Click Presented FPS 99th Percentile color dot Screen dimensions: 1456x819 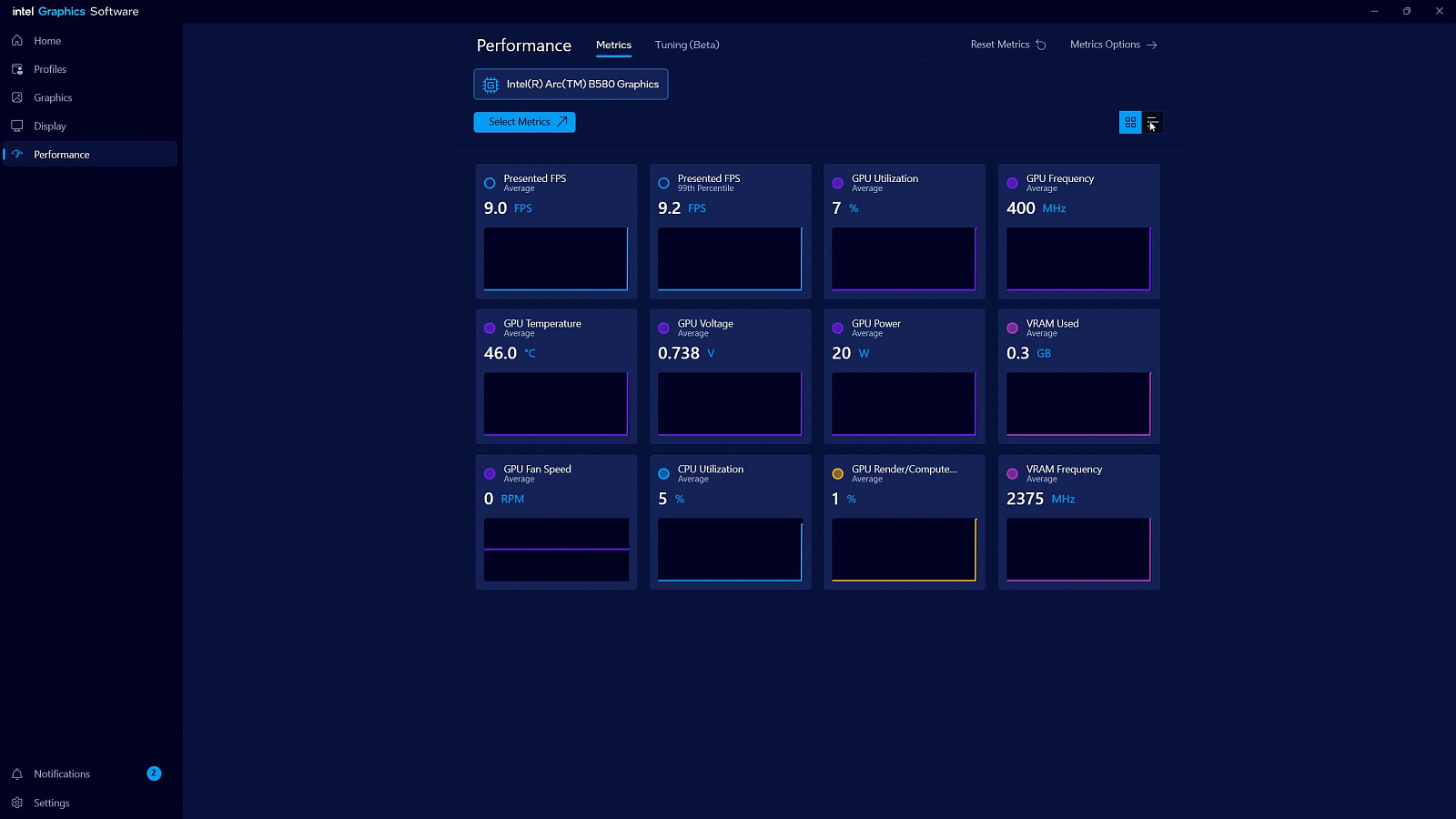[663, 183]
